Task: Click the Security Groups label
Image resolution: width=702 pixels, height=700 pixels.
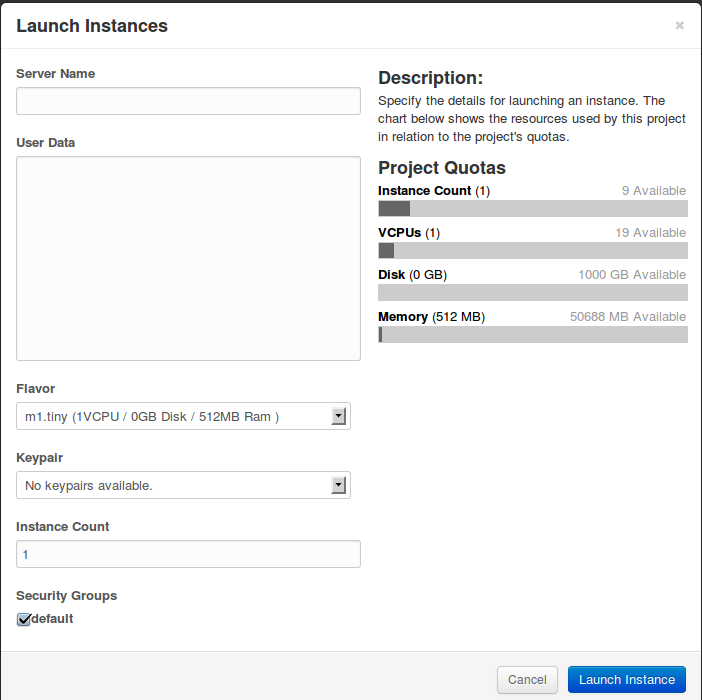Action: pos(66,595)
